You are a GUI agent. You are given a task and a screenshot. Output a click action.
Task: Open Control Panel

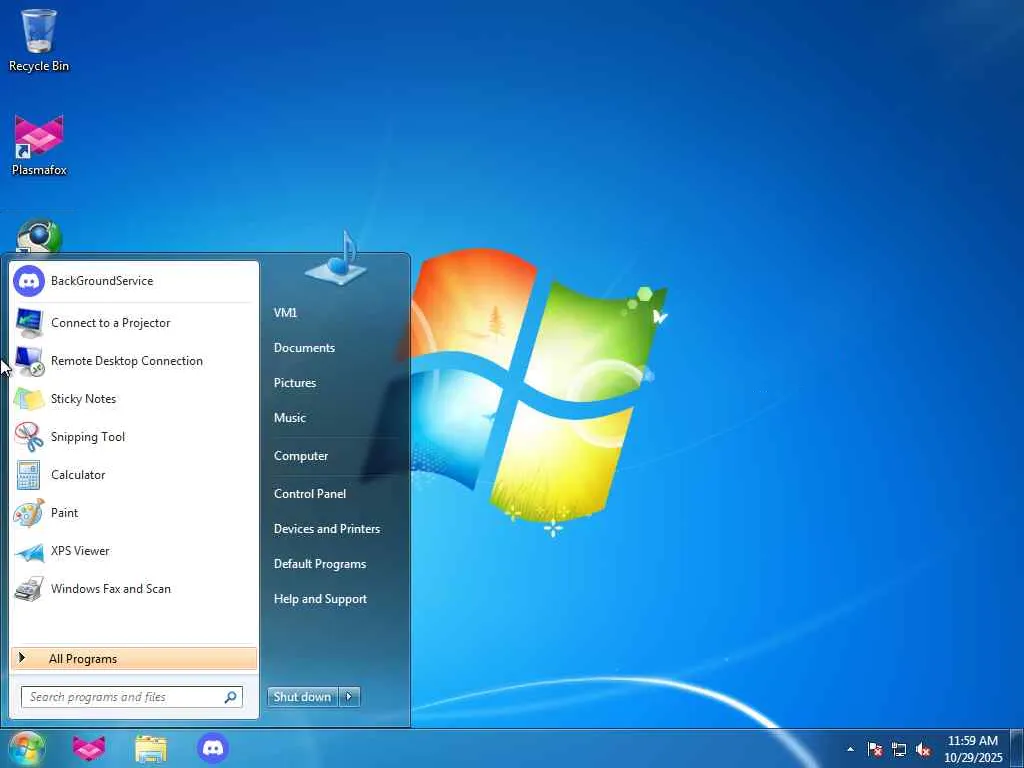pos(310,494)
